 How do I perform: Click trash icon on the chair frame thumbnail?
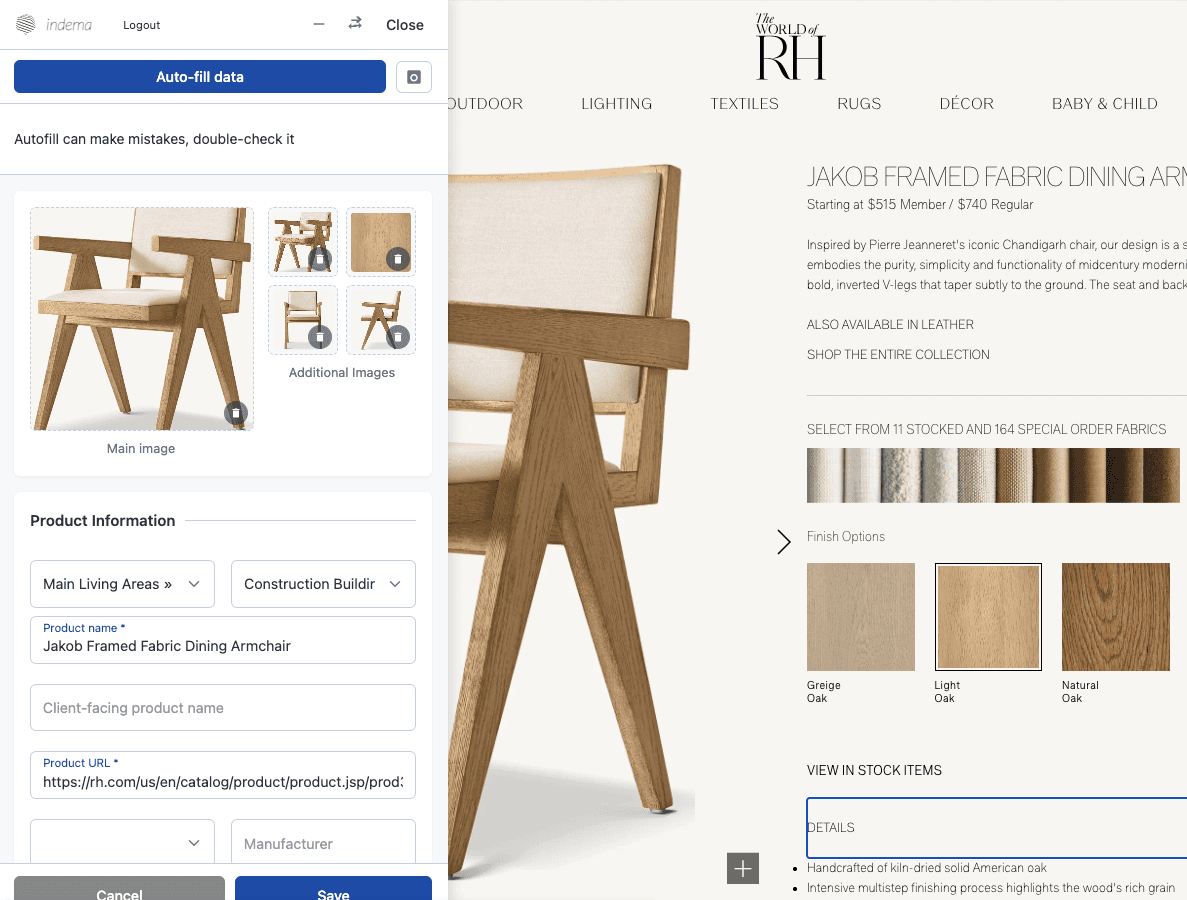point(396,337)
